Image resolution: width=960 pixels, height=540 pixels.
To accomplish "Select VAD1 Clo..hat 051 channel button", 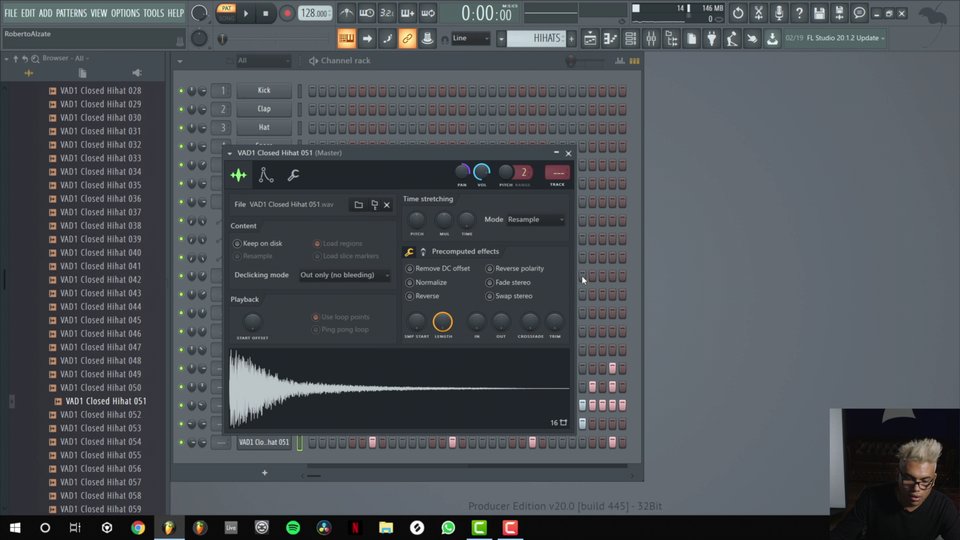I will (264, 442).
